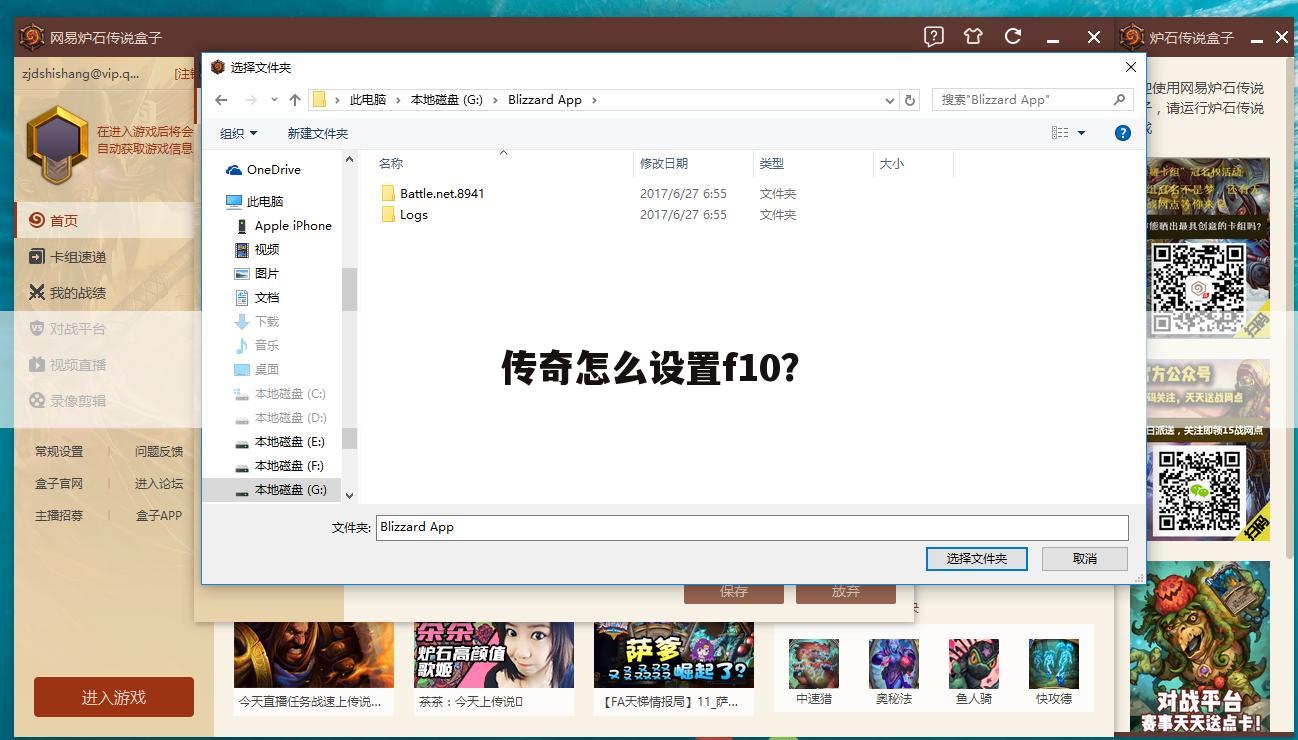Image resolution: width=1298 pixels, height=740 pixels.
Task: Open file dialog help icon
Action: click(1122, 133)
